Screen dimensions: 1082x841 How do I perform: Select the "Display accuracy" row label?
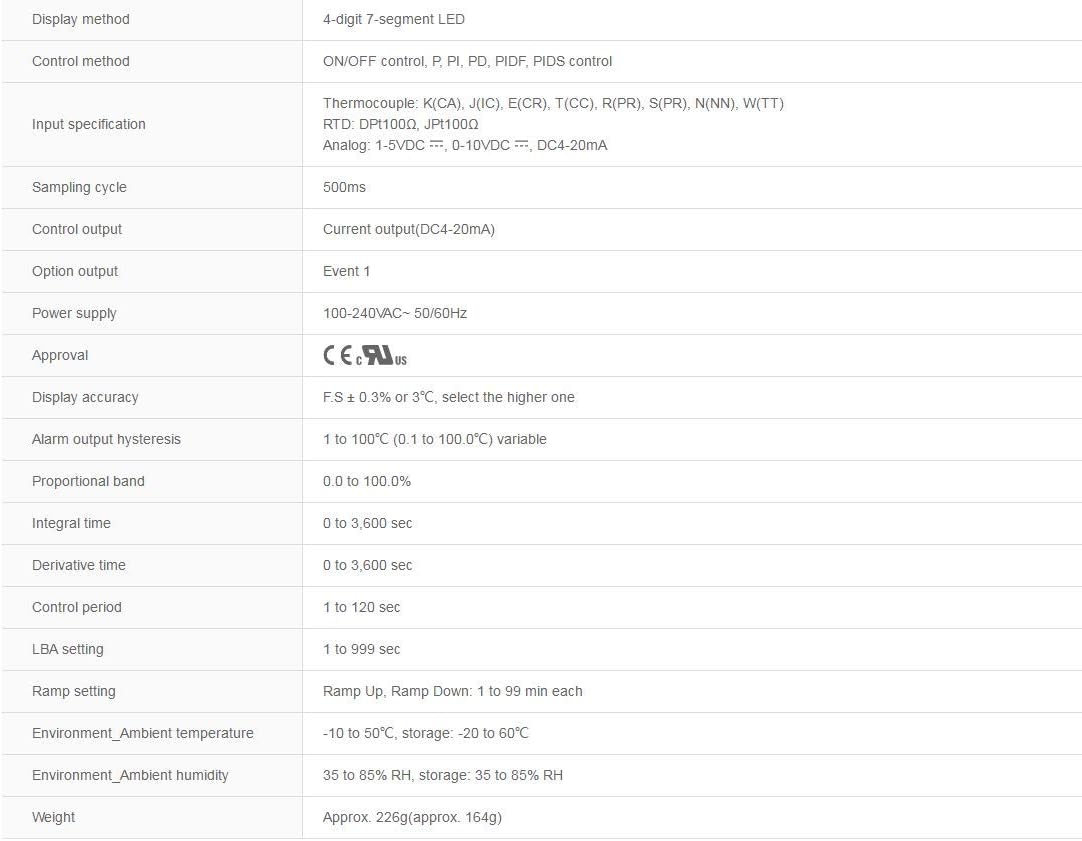coord(85,397)
